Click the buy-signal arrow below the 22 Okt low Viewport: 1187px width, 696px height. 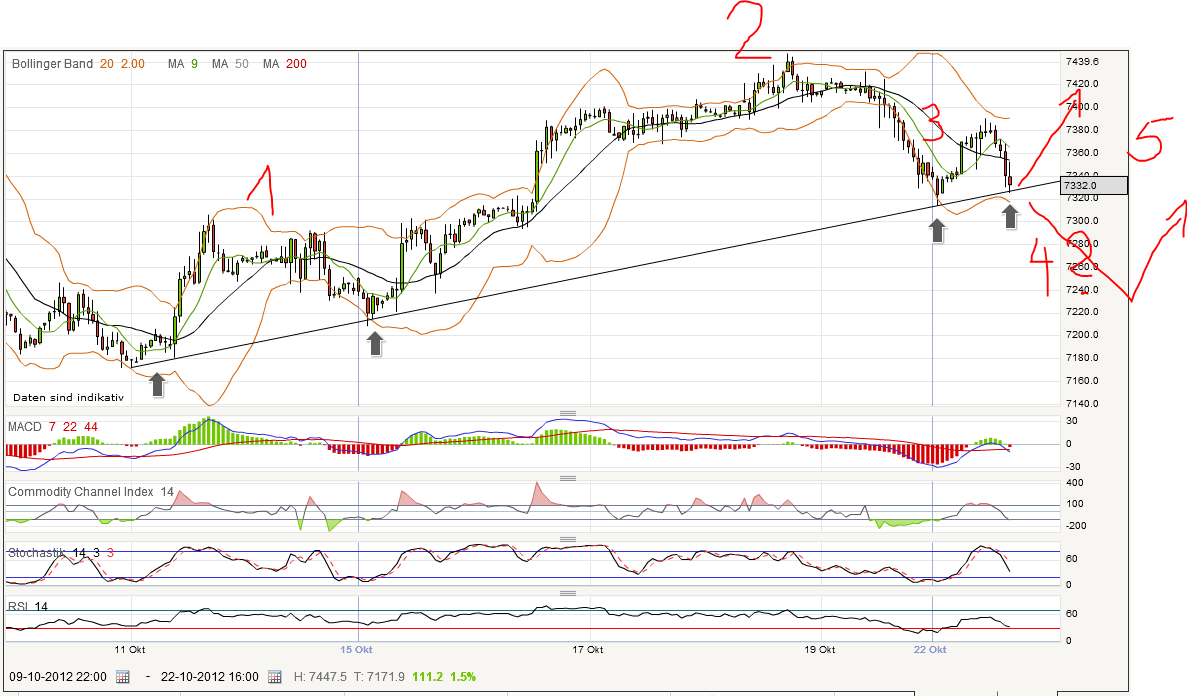936,228
